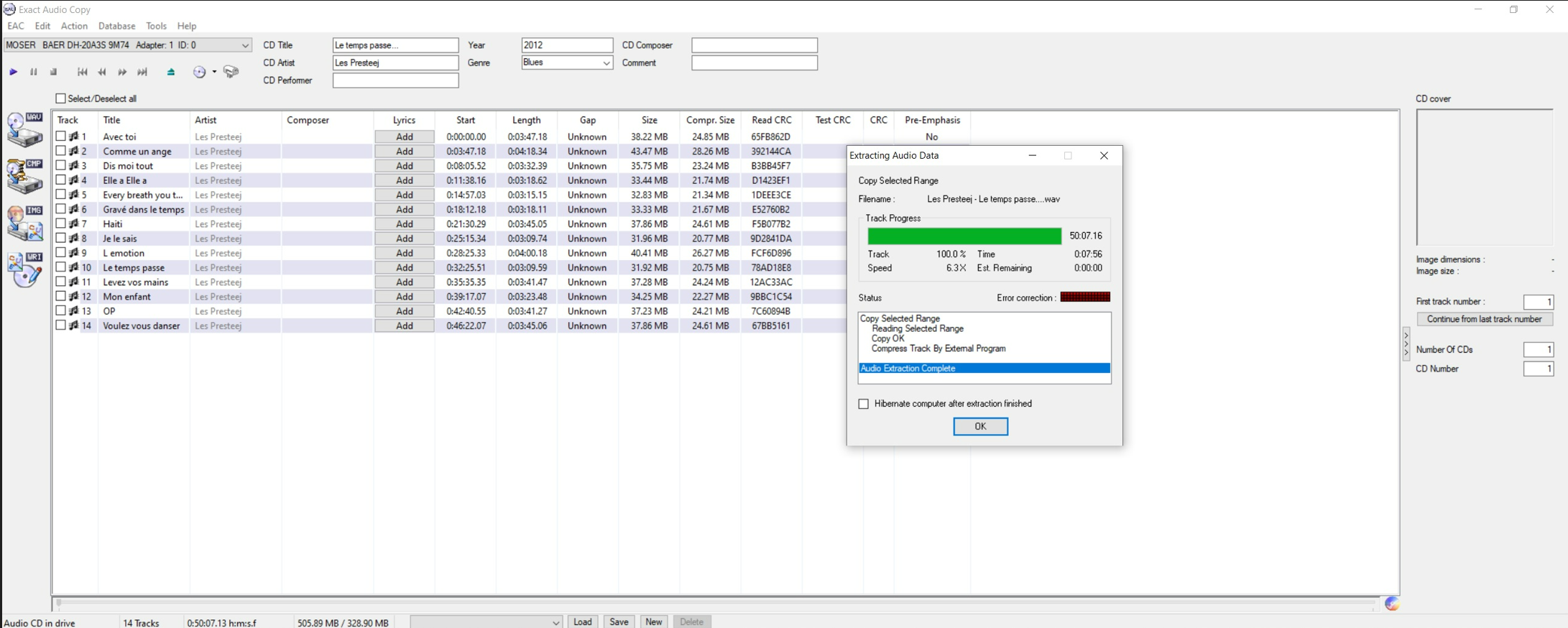Click Continue from last track number button
Screen dimensions: 1568x628
coord(1484,319)
